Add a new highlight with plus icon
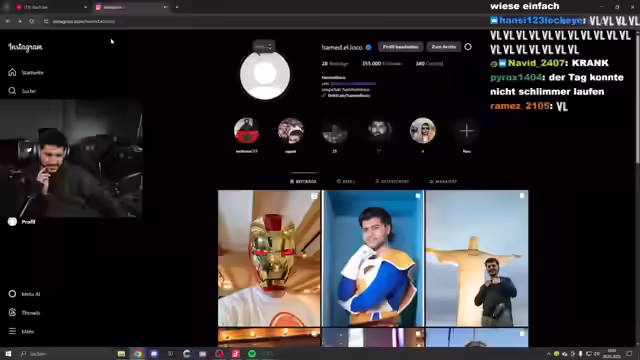Image resolution: width=640 pixels, height=360 pixels. pos(467,131)
